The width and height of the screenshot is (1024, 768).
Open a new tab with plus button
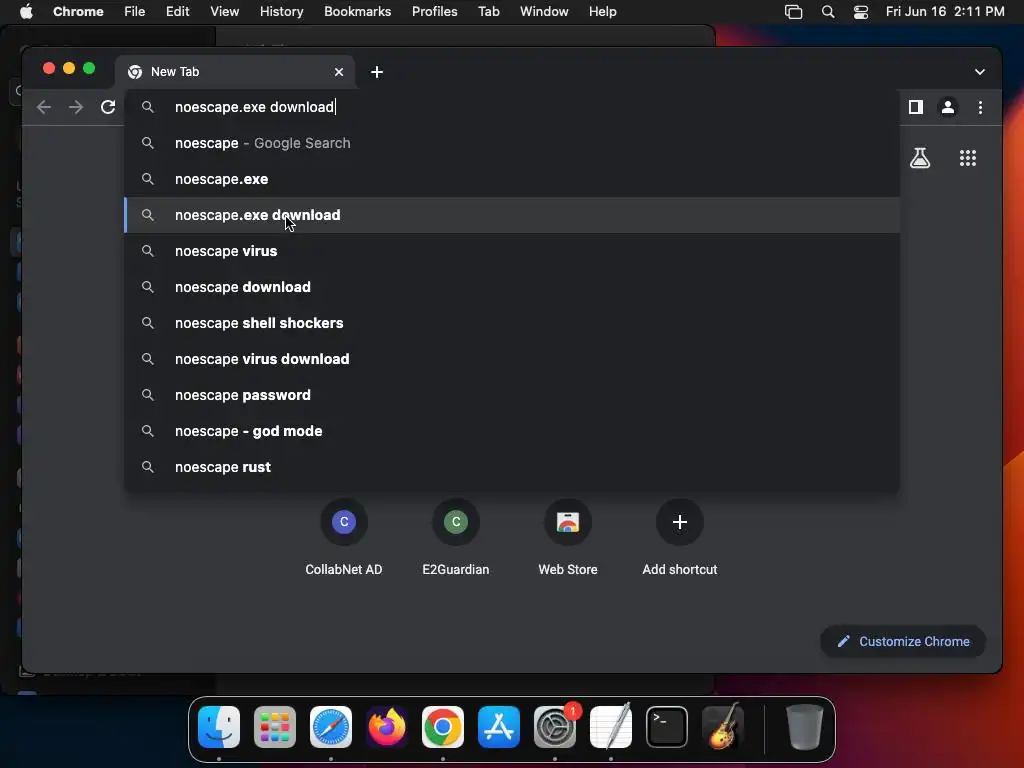(x=377, y=72)
